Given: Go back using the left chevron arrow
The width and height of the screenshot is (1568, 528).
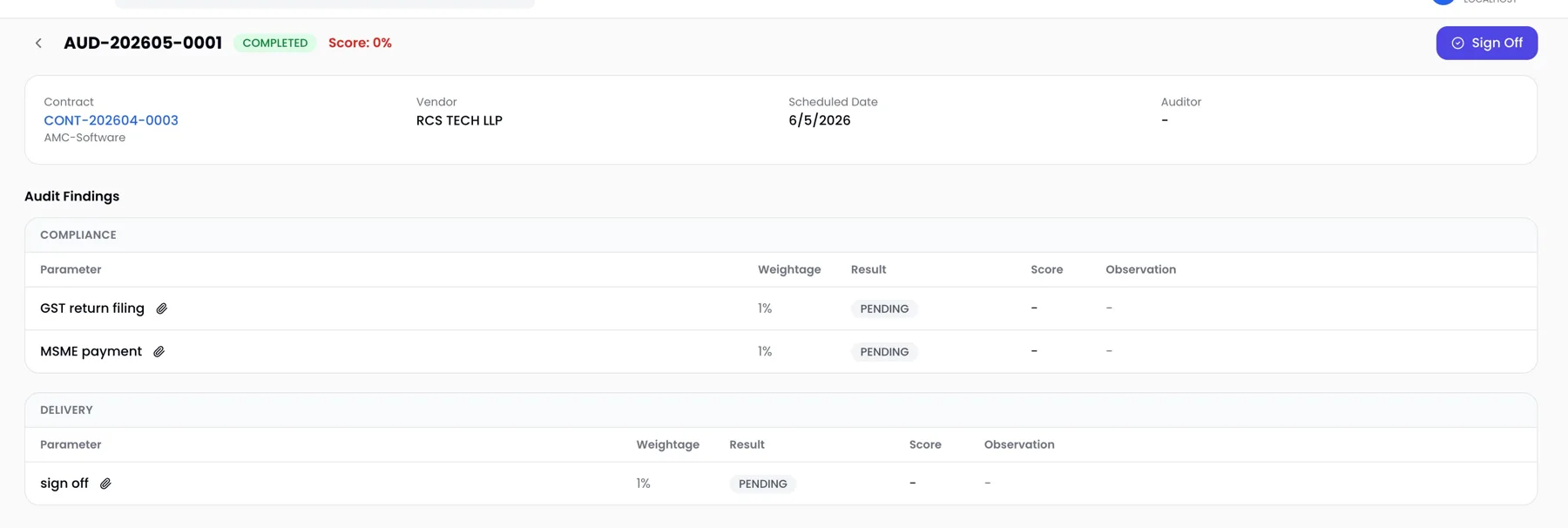Looking at the screenshot, I should (38, 43).
